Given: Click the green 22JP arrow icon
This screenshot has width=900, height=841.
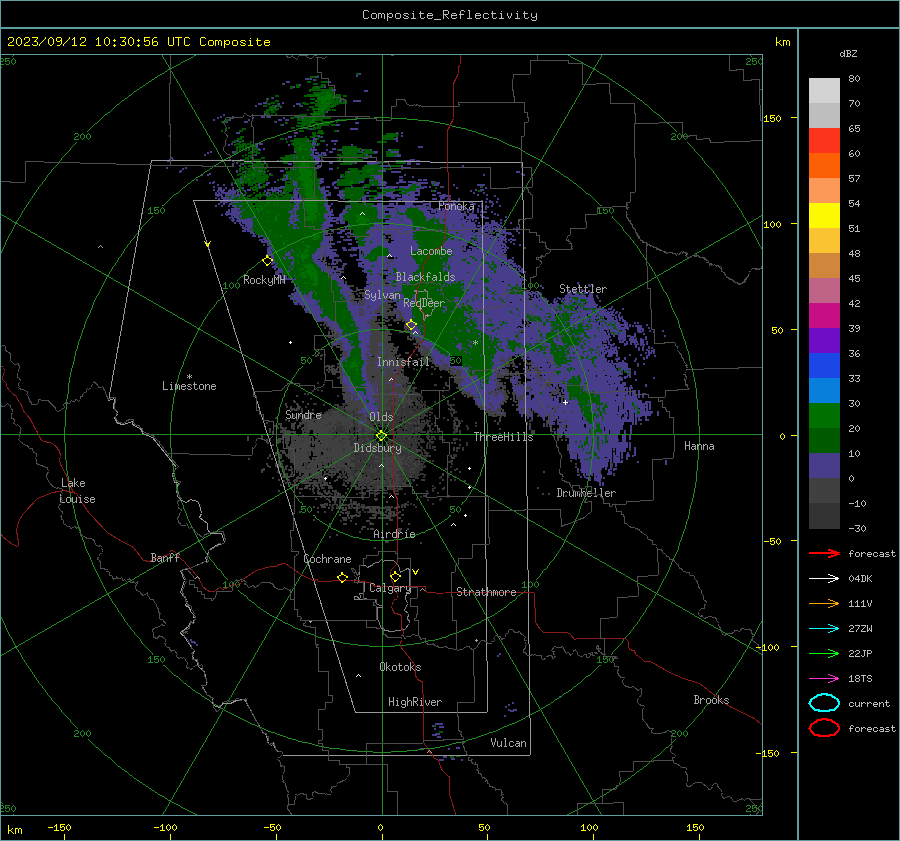Looking at the screenshot, I should click(x=824, y=653).
